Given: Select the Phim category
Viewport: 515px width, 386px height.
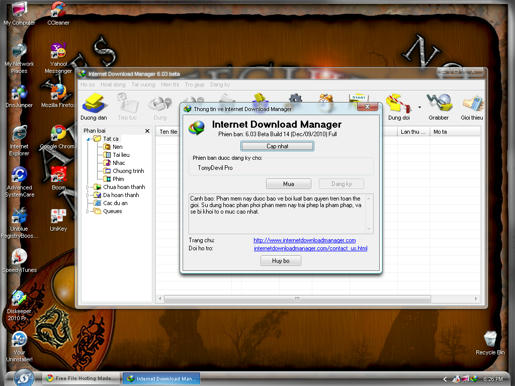Looking at the screenshot, I should (118, 179).
